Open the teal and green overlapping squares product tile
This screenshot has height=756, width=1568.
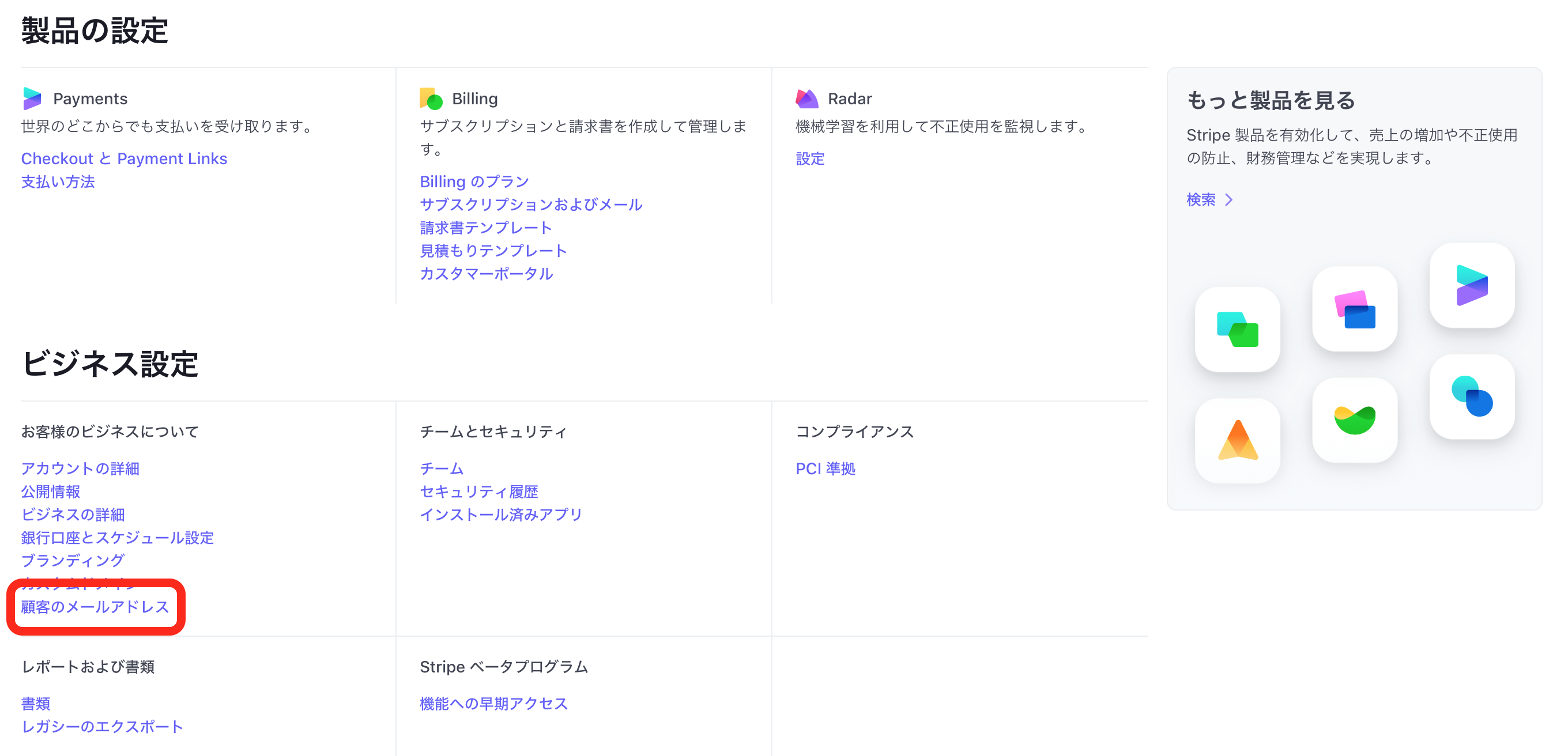tap(1238, 329)
